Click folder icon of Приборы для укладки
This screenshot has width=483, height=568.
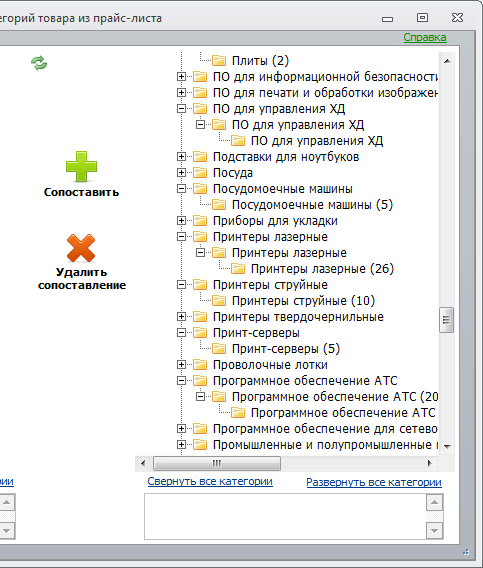point(200,221)
